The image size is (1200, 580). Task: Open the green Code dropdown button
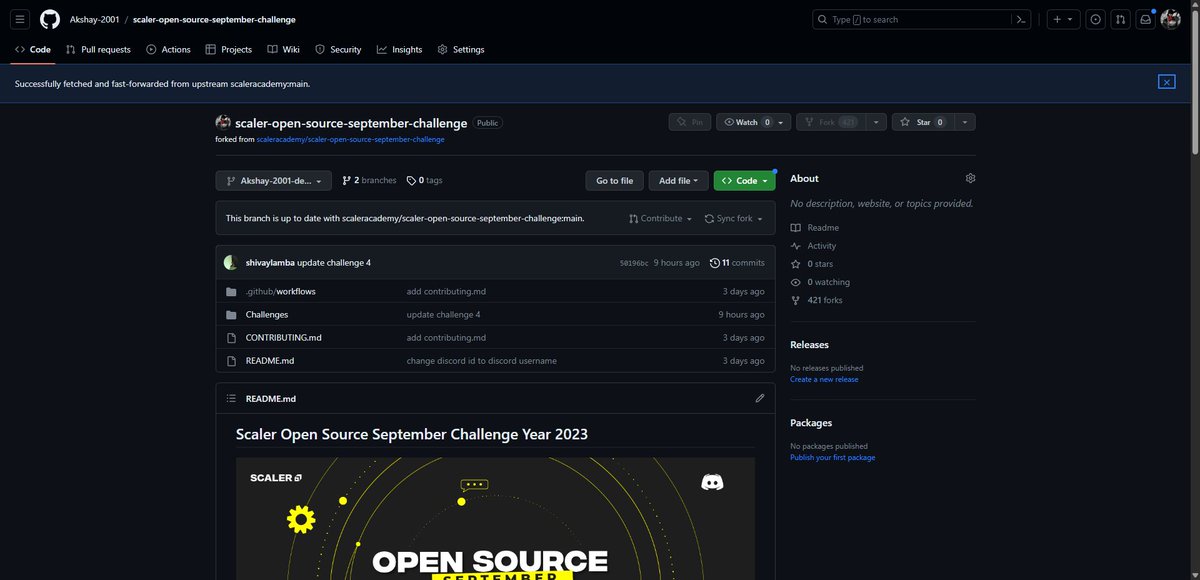click(x=746, y=180)
